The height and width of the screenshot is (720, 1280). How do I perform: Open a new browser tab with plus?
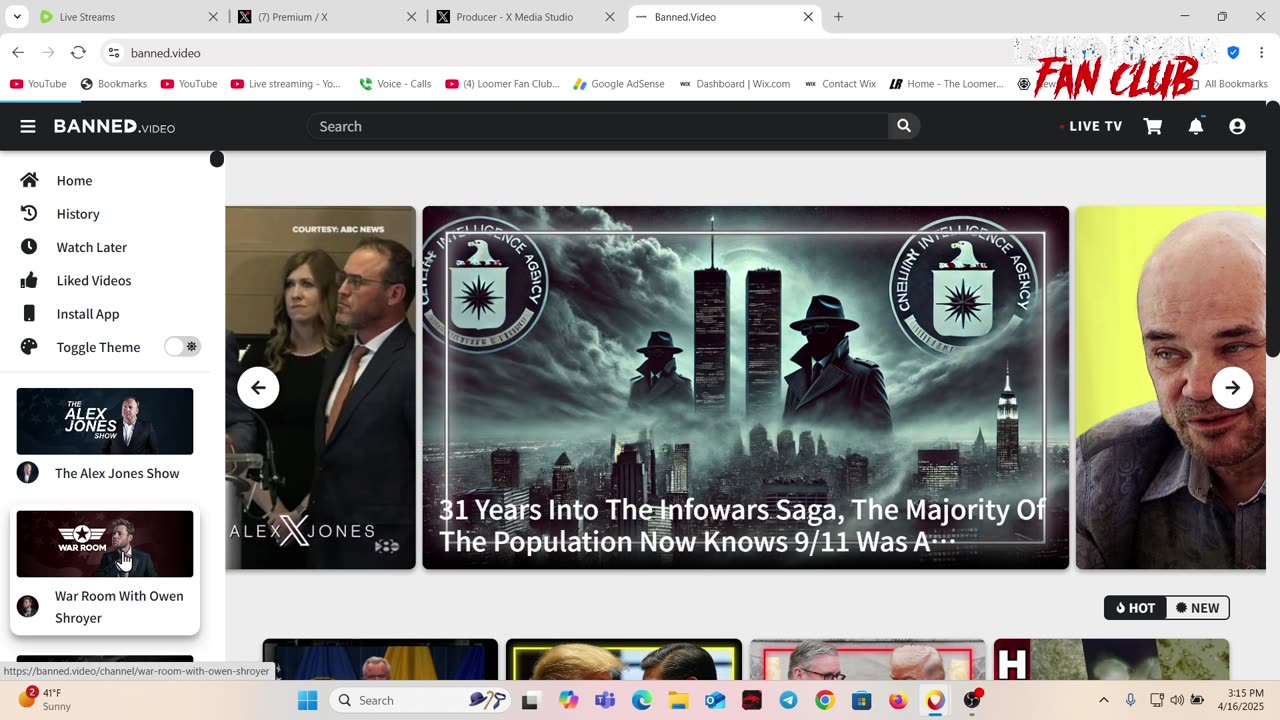click(838, 17)
